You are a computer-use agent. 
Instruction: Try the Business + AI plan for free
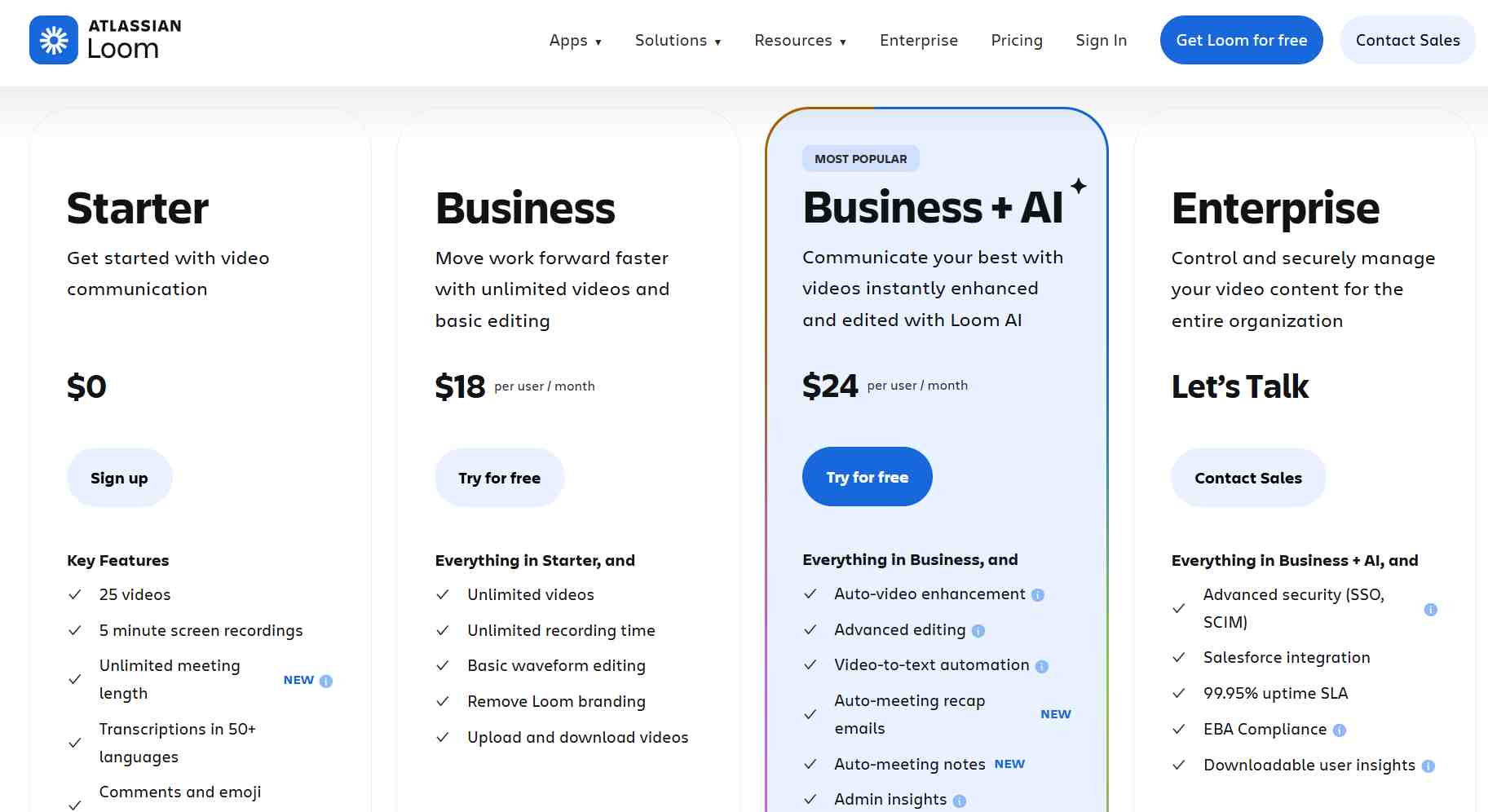[867, 476]
